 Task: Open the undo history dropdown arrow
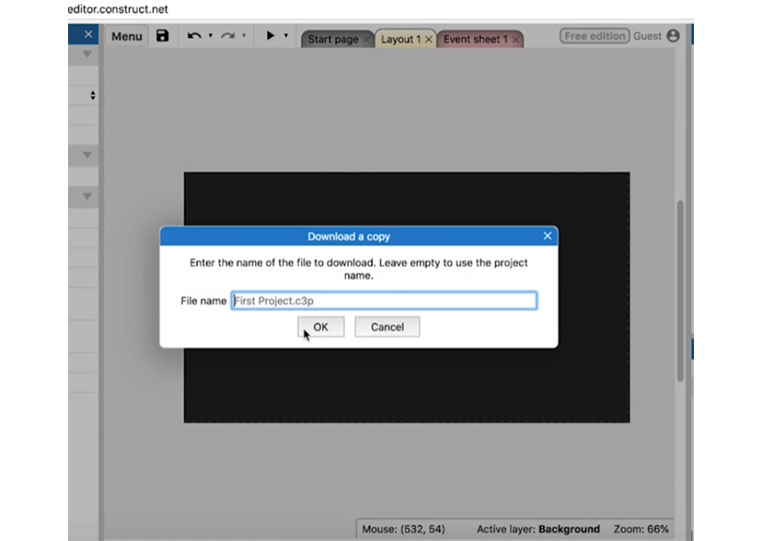(210, 35)
